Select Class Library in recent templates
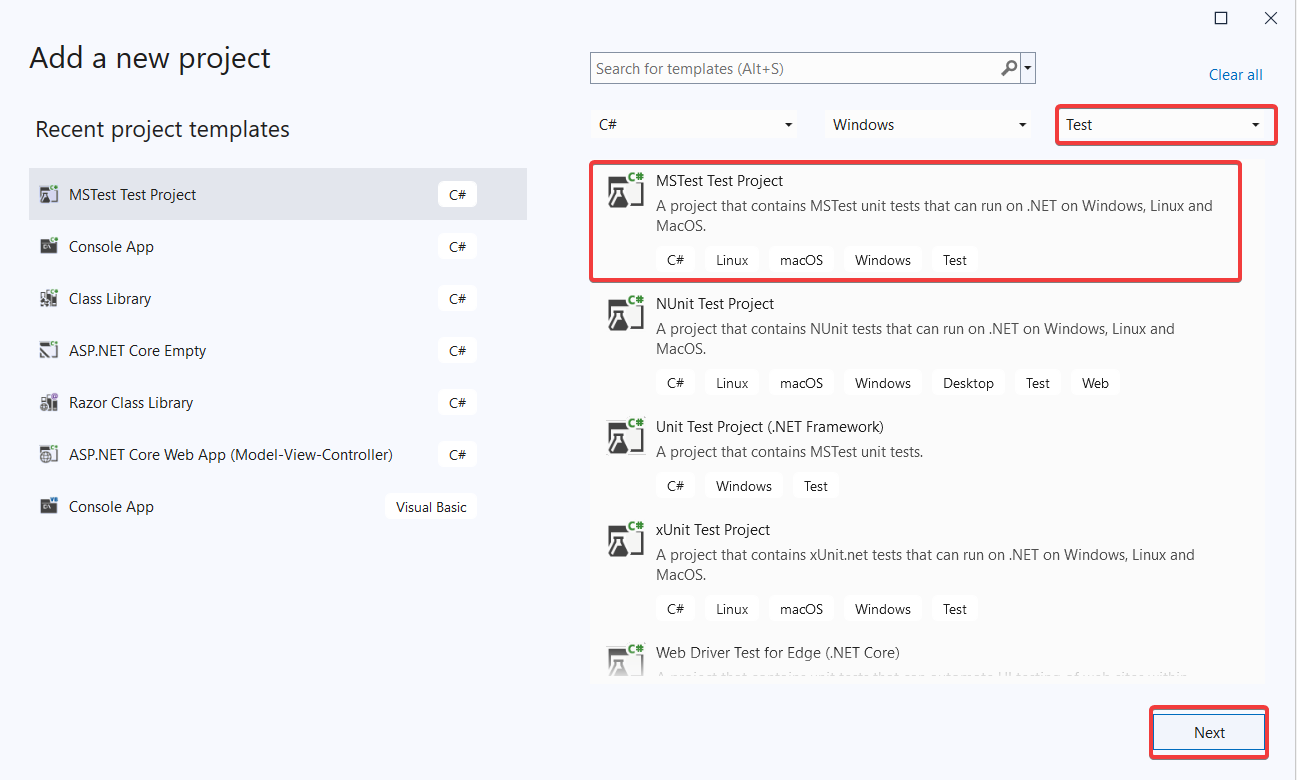The height and width of the screenshot is (780, 1297). coord(278,299)
